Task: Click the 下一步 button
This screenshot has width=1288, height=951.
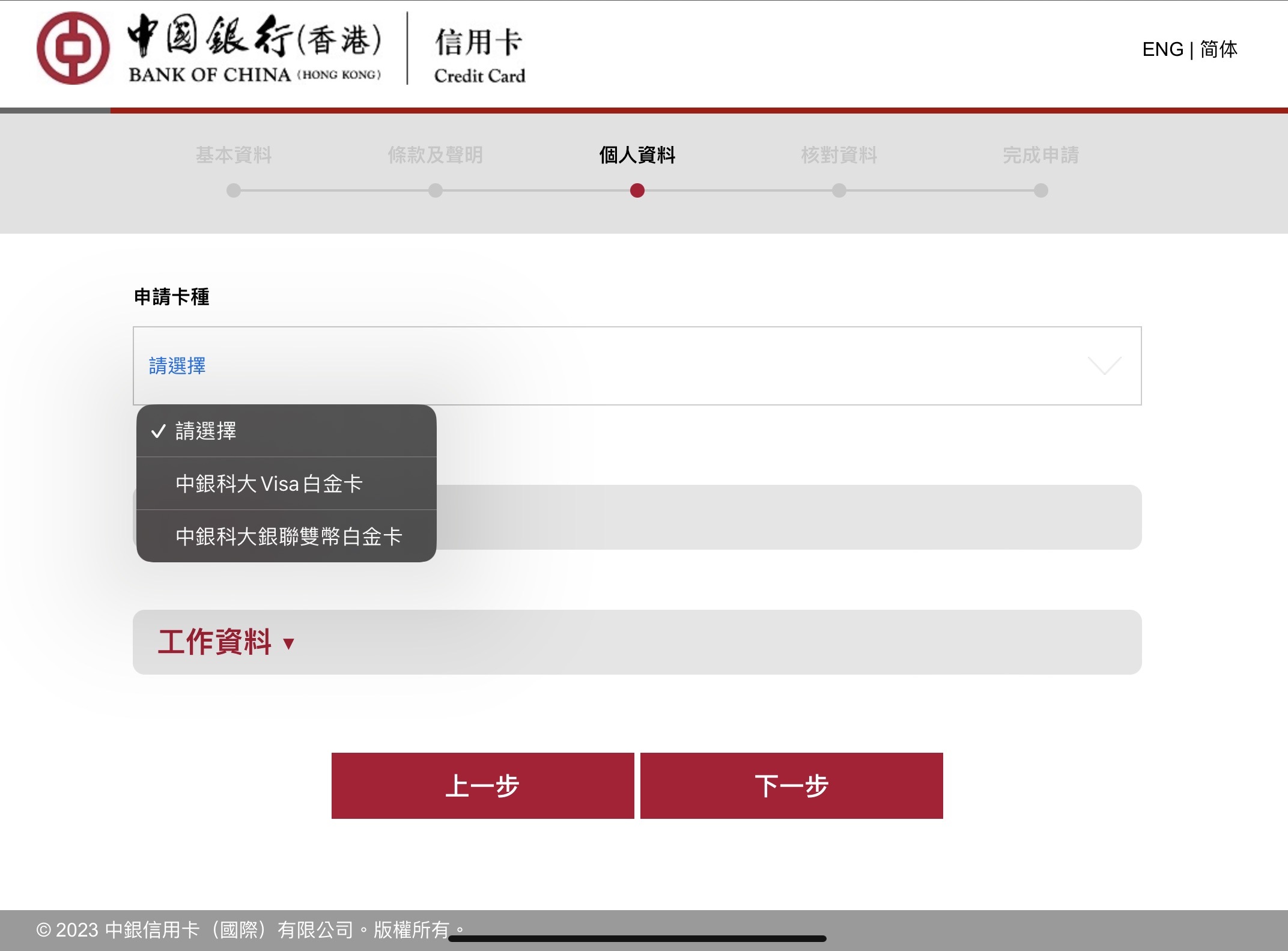Action: pos(791,786)
